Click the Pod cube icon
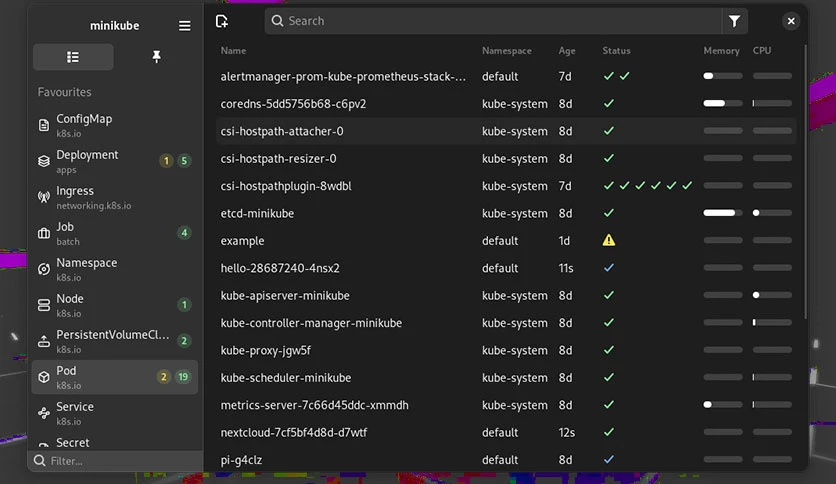 (44, 377)
